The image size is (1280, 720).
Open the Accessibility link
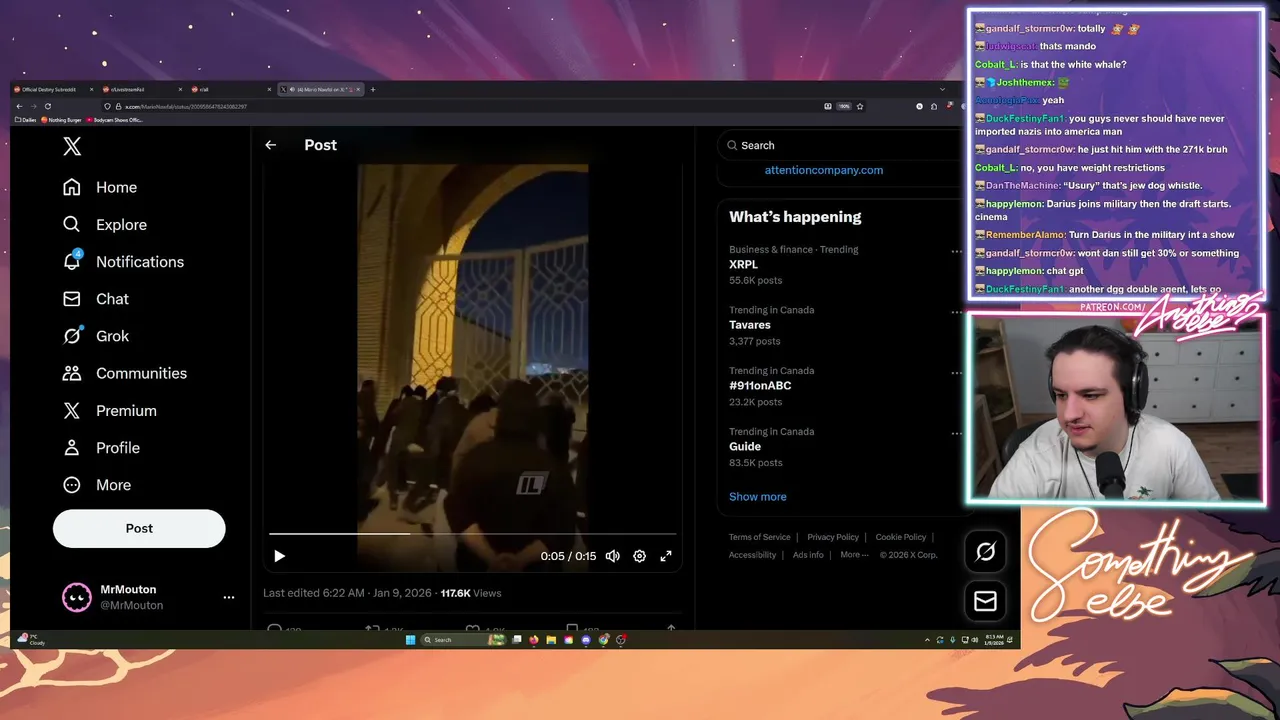(753, 555)
